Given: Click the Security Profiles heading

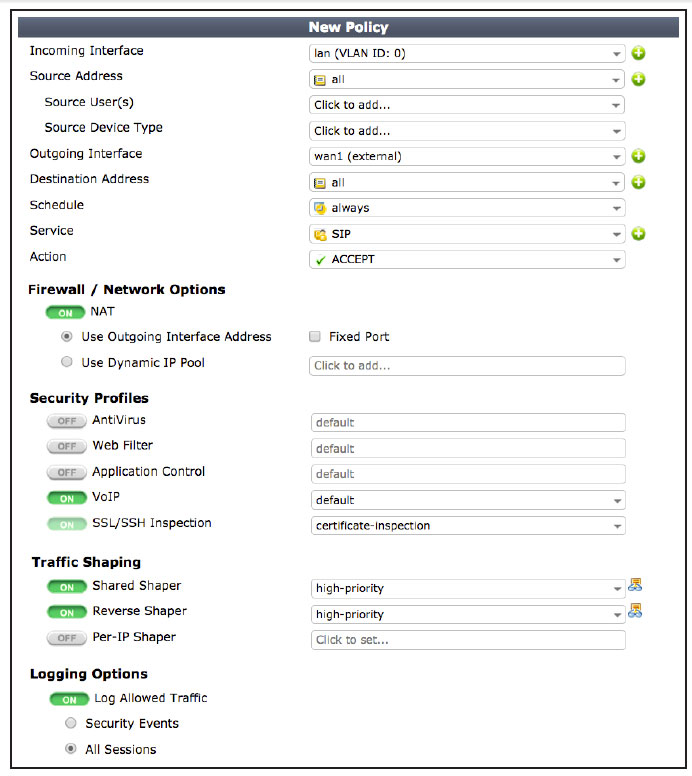Looking at the screenshot, I should [x=89, y=398].
